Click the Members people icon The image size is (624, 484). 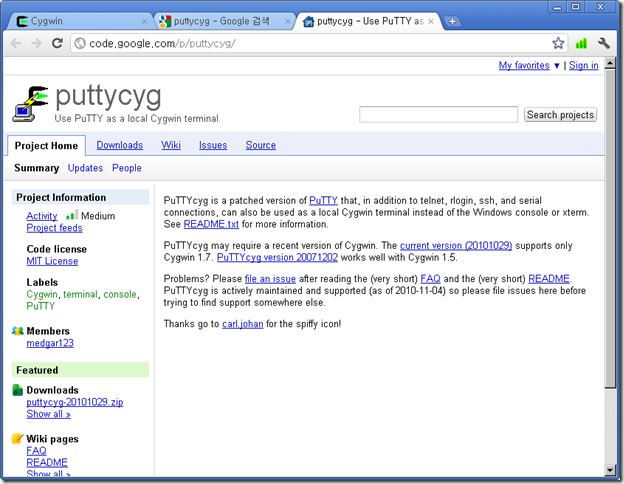[x=18, y=331]
